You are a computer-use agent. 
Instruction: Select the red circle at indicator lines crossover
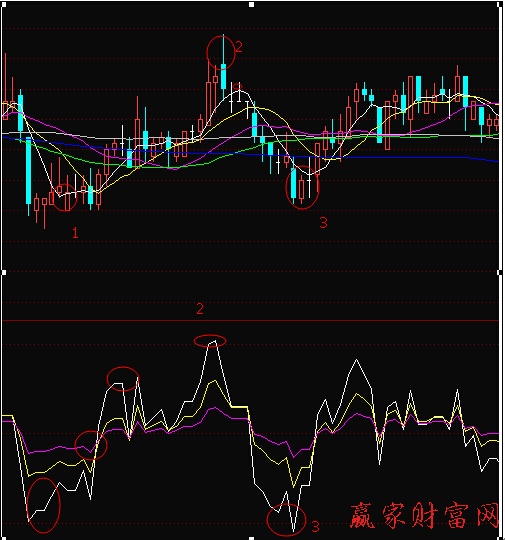91,445
